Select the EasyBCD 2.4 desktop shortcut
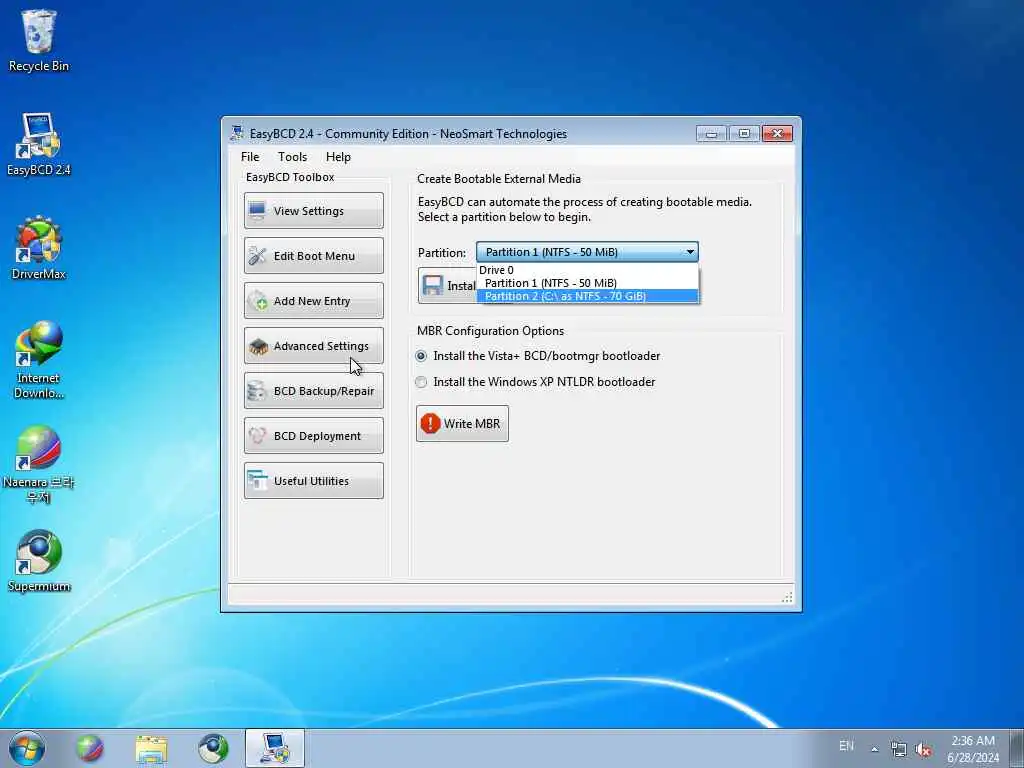The height and width of the screenshot is (768, 1024). pos(39,144)
